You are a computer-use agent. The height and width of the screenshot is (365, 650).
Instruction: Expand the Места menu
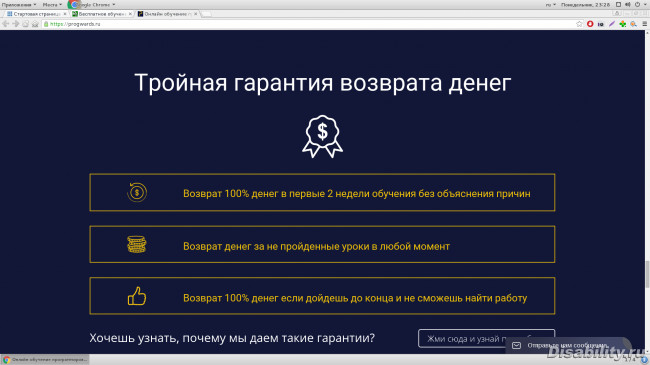(52, 5)
